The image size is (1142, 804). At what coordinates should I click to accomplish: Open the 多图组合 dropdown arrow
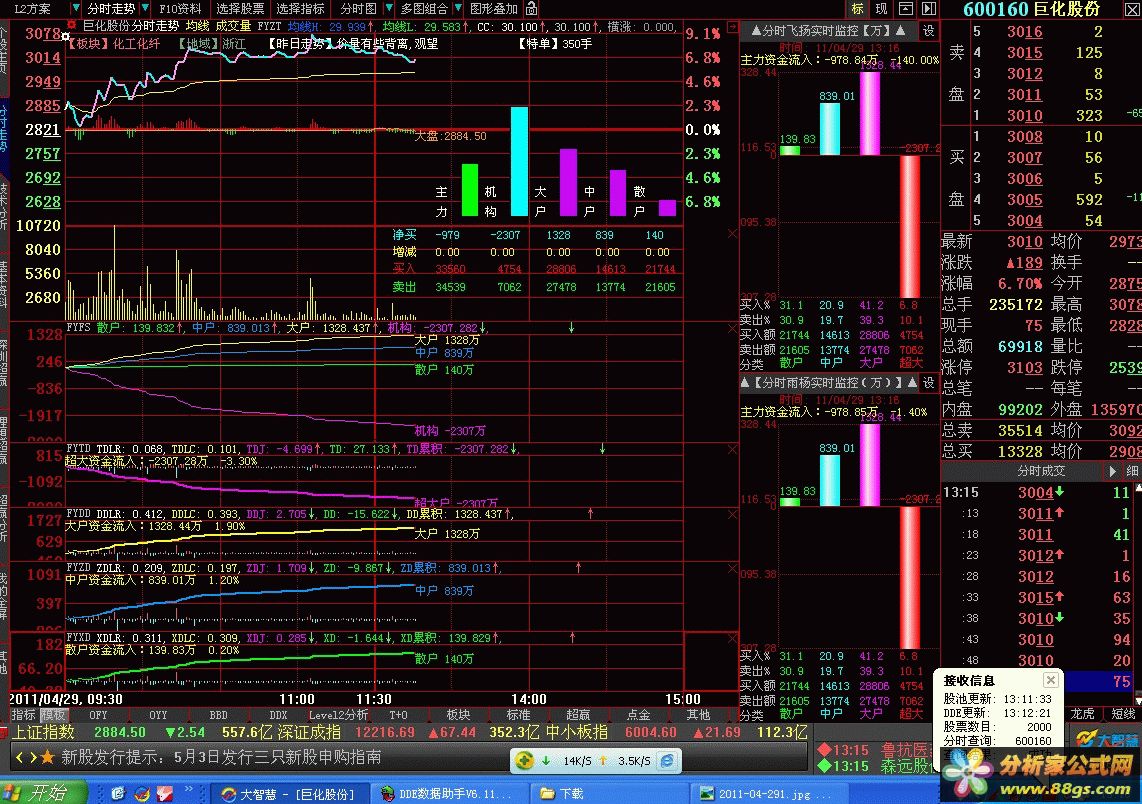457,9
